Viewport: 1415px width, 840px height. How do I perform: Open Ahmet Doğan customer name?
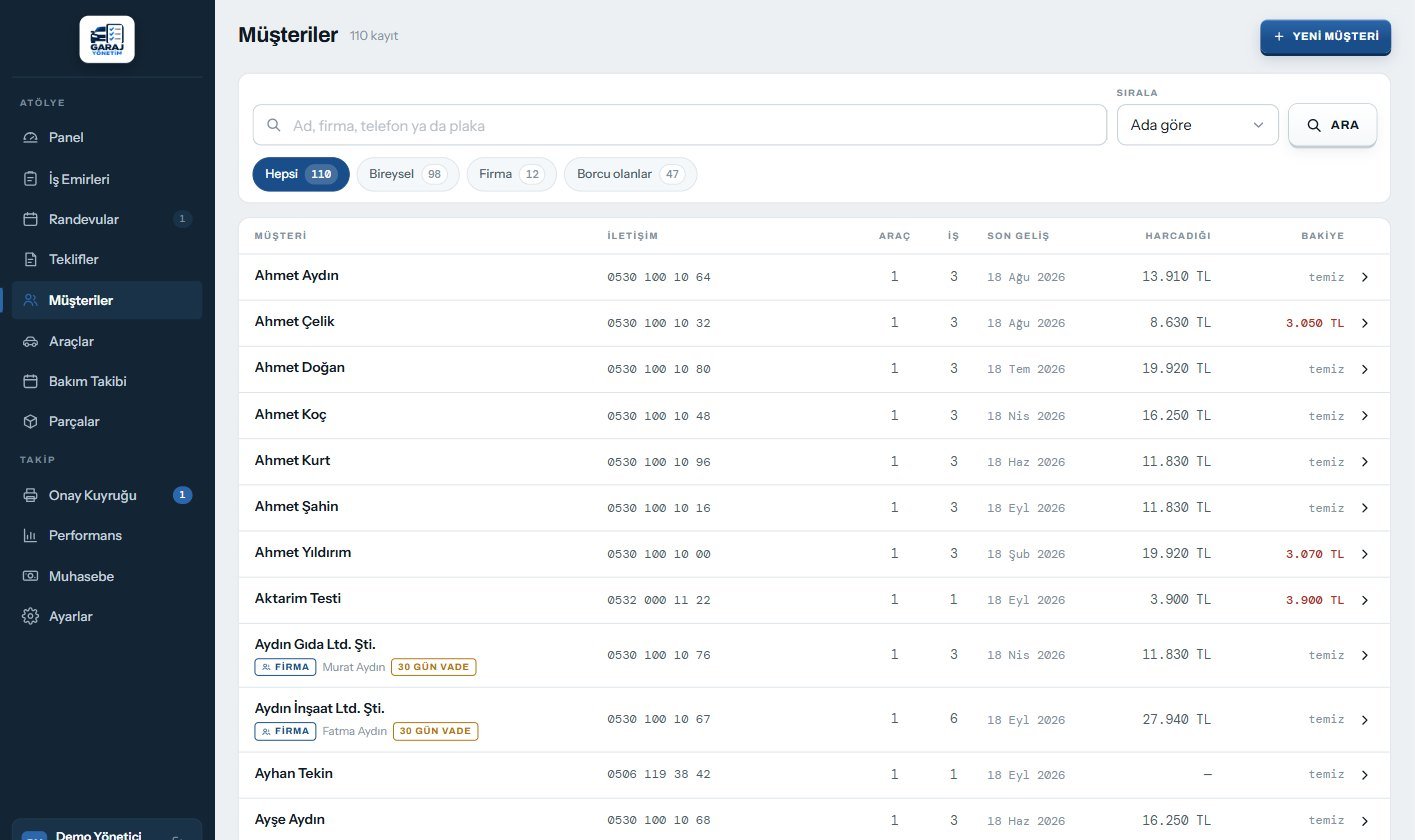click(x=300, y=368)
